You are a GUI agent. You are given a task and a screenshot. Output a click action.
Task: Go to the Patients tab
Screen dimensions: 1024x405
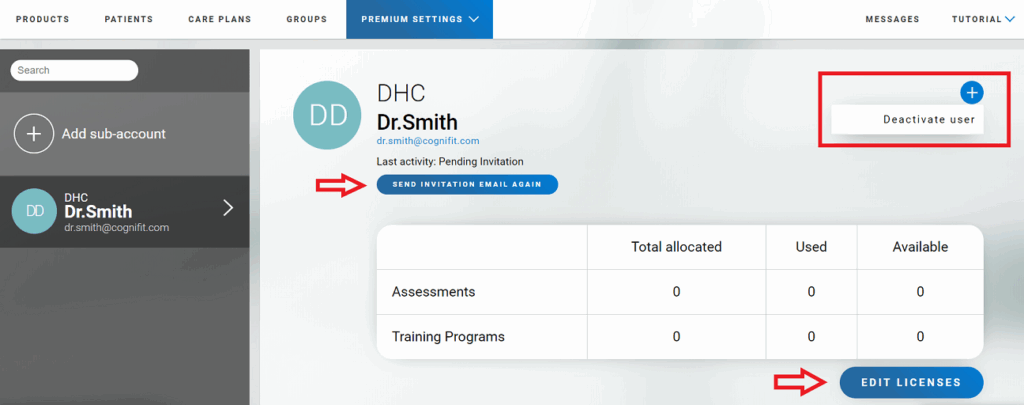[128, 19]
